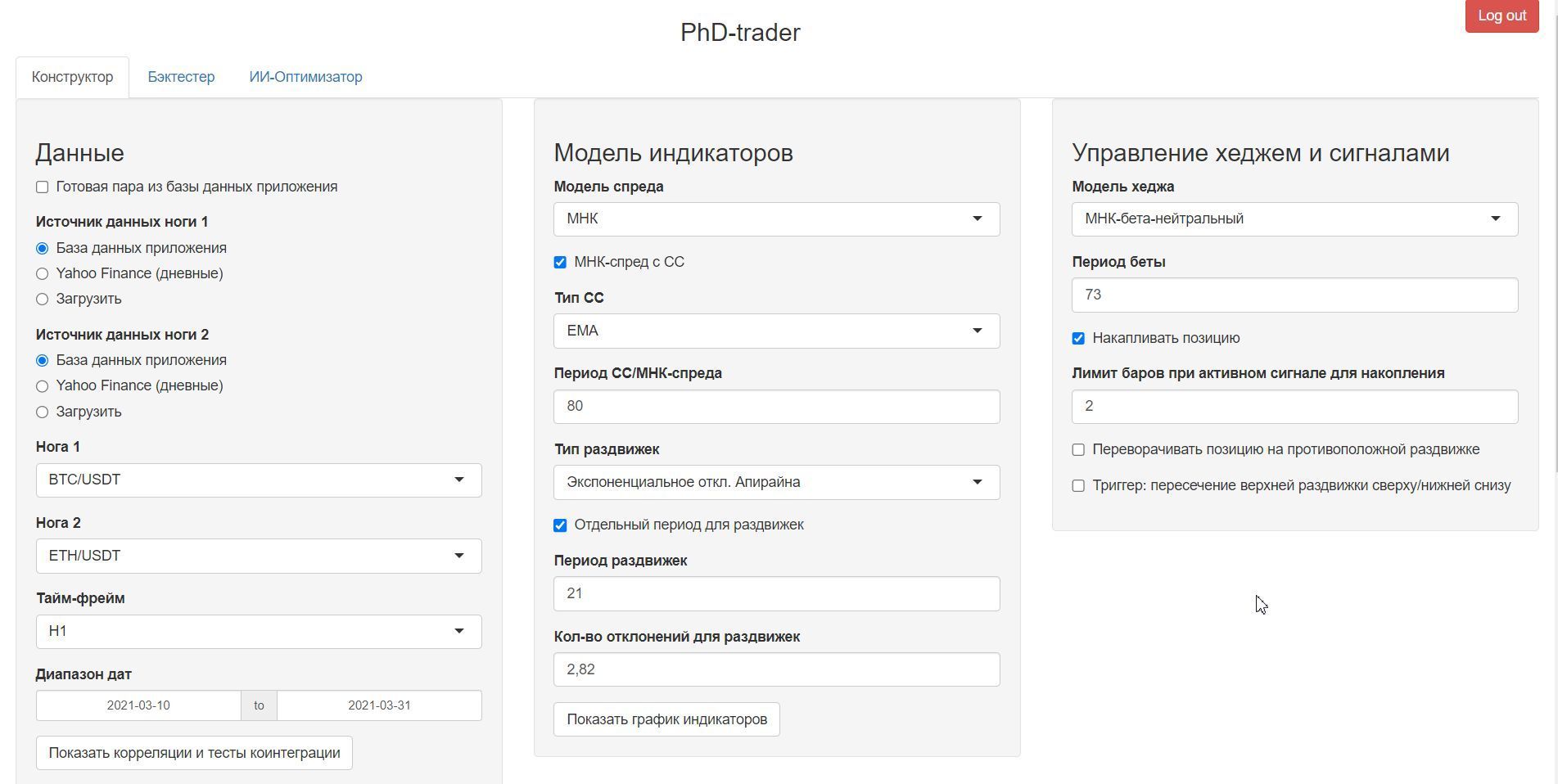Open the ИИ-Оптимизатор tab
1558x784 pixels.
[305, 77]
